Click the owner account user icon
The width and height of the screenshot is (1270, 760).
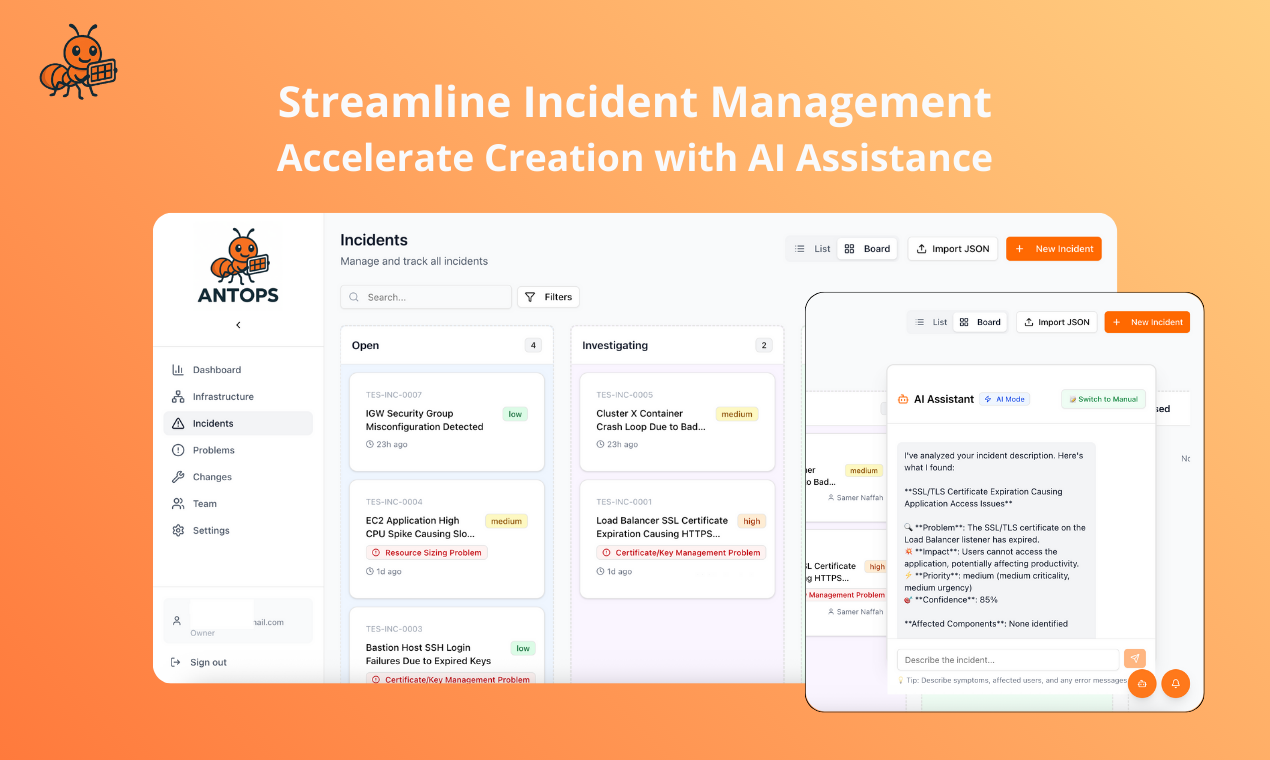coord(177,621)
